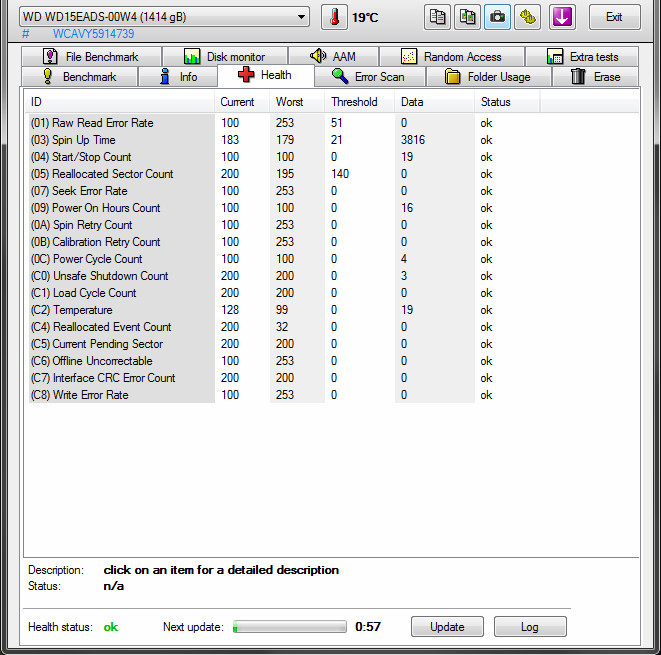Open the Erase tab
661x655 pixels.
coord(596,77)
